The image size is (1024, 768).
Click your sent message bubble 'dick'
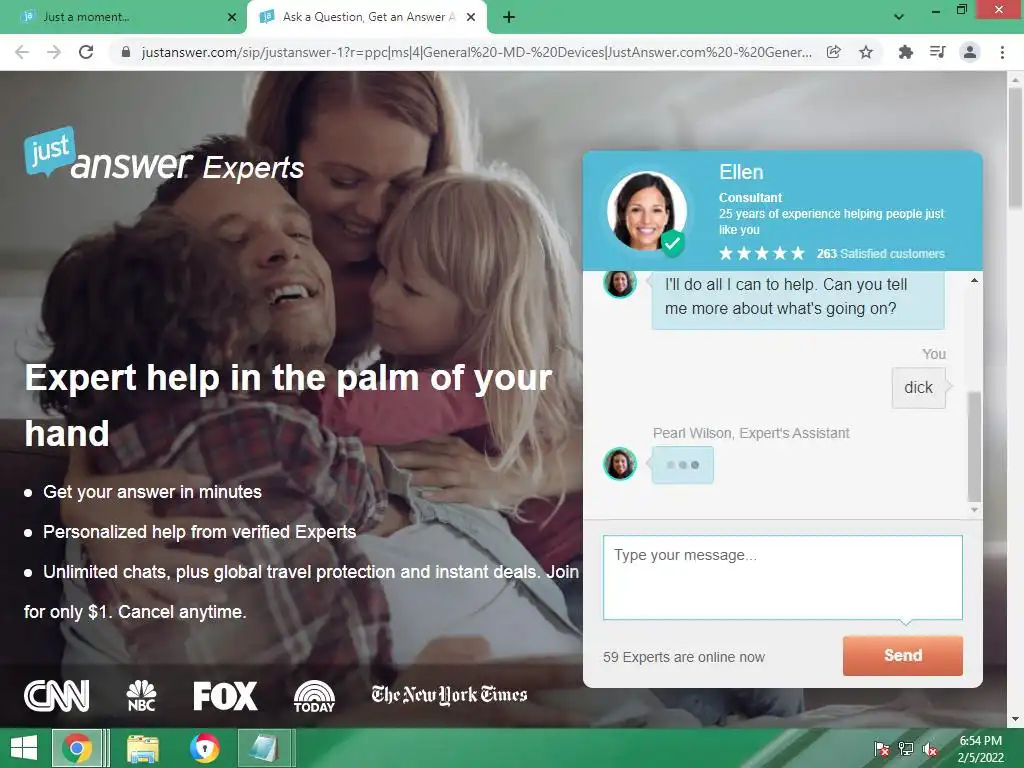[x=919, y=388]
